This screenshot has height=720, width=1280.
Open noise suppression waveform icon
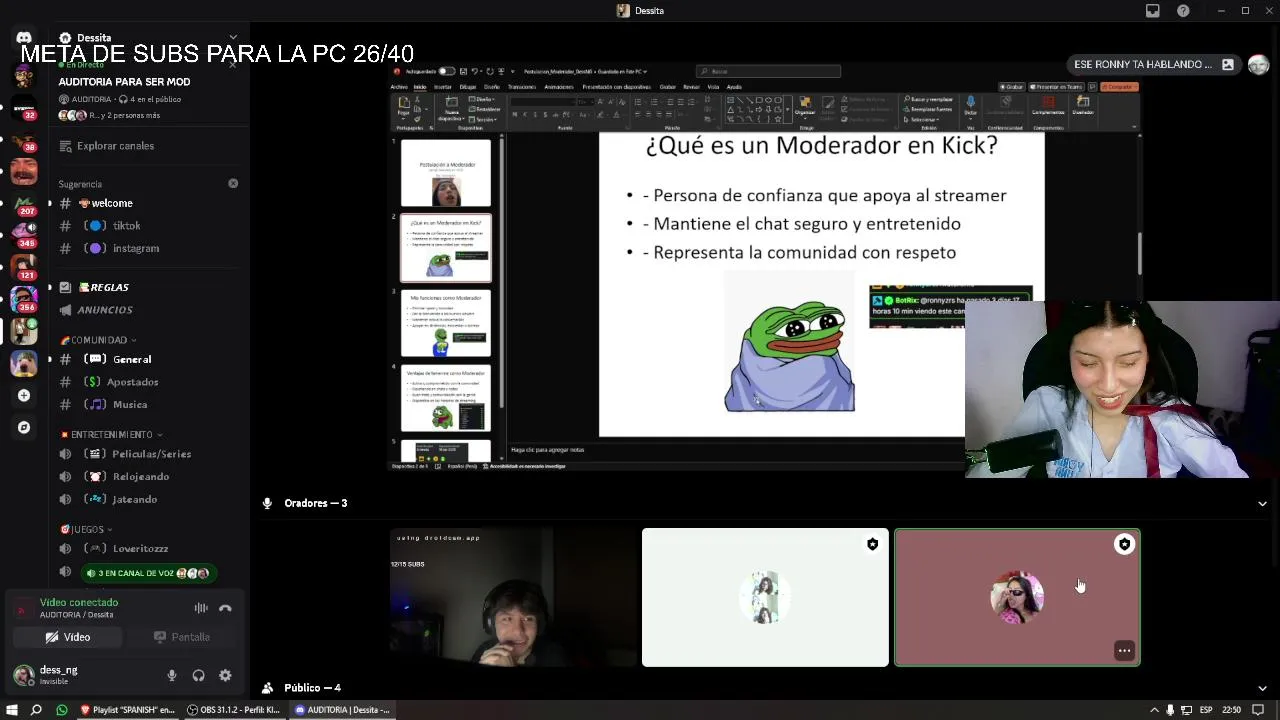click(x=201, y=608)
